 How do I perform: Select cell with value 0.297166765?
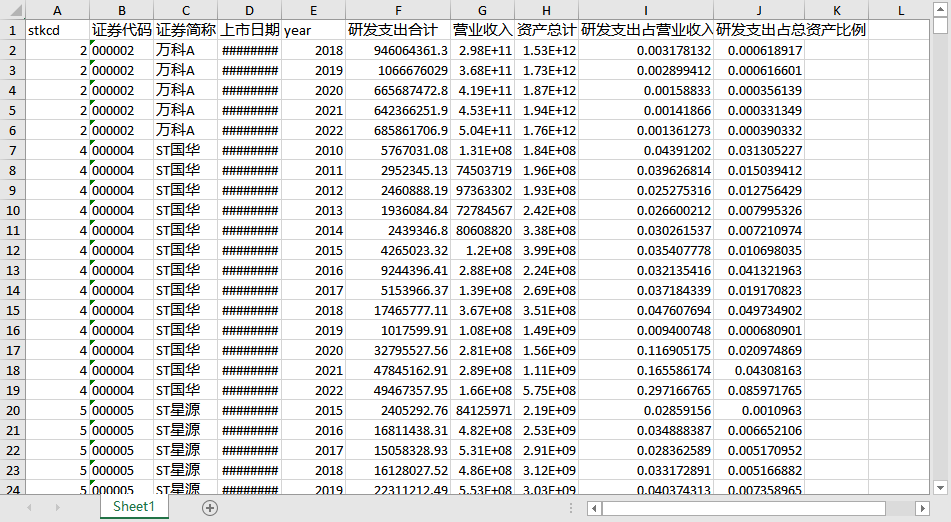coord(646,390)
